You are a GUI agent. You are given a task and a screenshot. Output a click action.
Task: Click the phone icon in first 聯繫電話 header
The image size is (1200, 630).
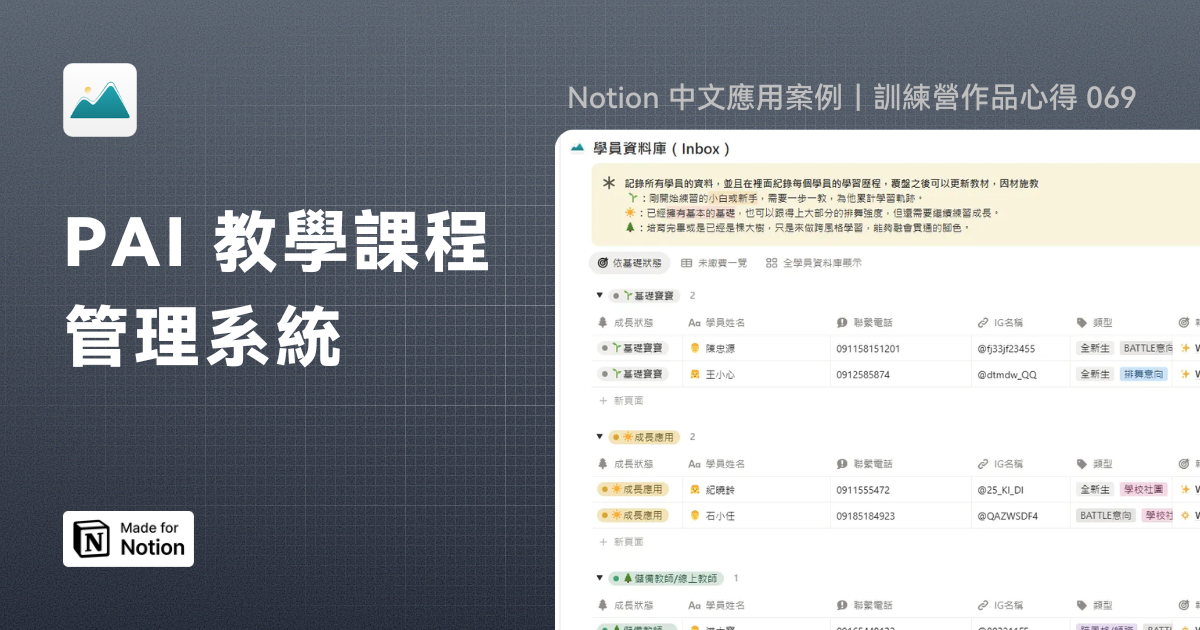coord(842,322)
